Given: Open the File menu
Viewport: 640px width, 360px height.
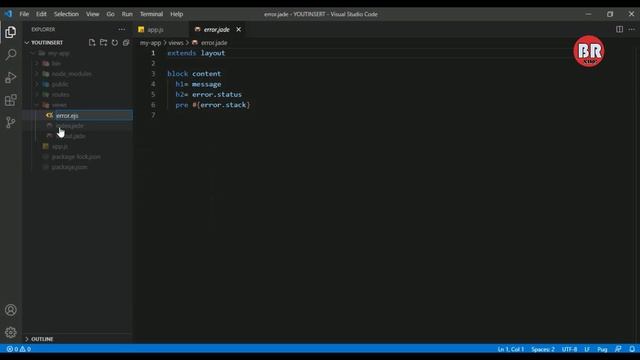Looking at the screenshot, I should pos(24,14).
